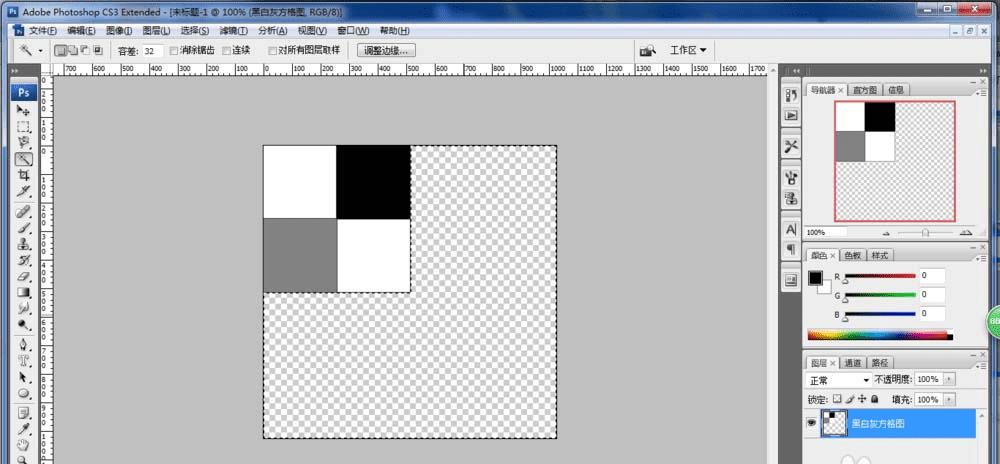Screen dimensions: 1000x464
Task: Select the Eyedropper tool
Action: pyautogui.click(x=24, y=430)
